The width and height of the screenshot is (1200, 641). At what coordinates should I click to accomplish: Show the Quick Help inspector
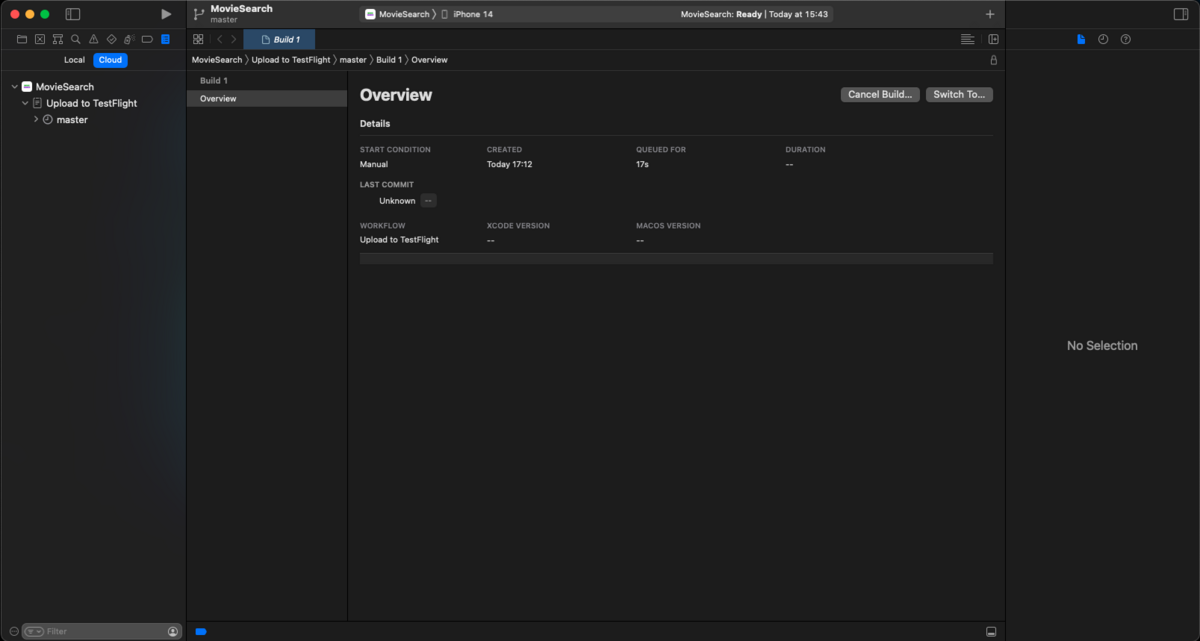[1126, 39]
